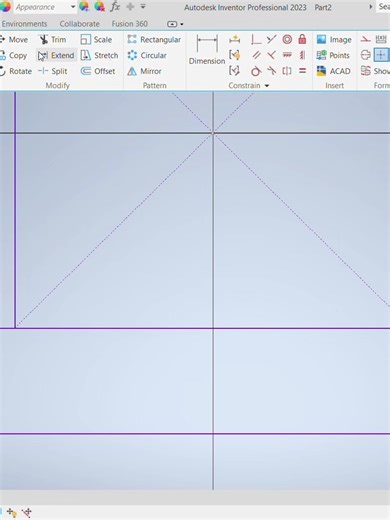Select the Rotate tool
Image resolution: width=390 pixels, height=520 pixels.
pos(16,71)
